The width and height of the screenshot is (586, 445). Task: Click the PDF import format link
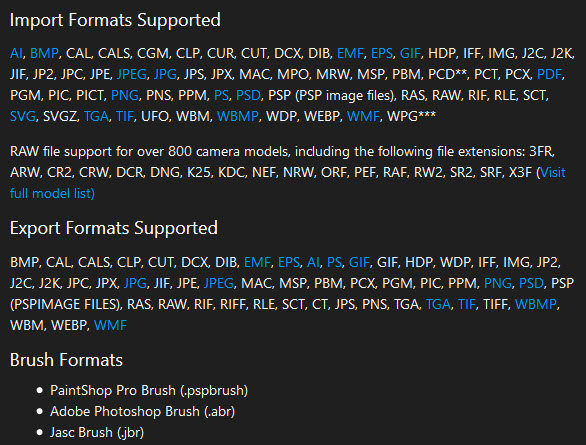click(549, 74)
